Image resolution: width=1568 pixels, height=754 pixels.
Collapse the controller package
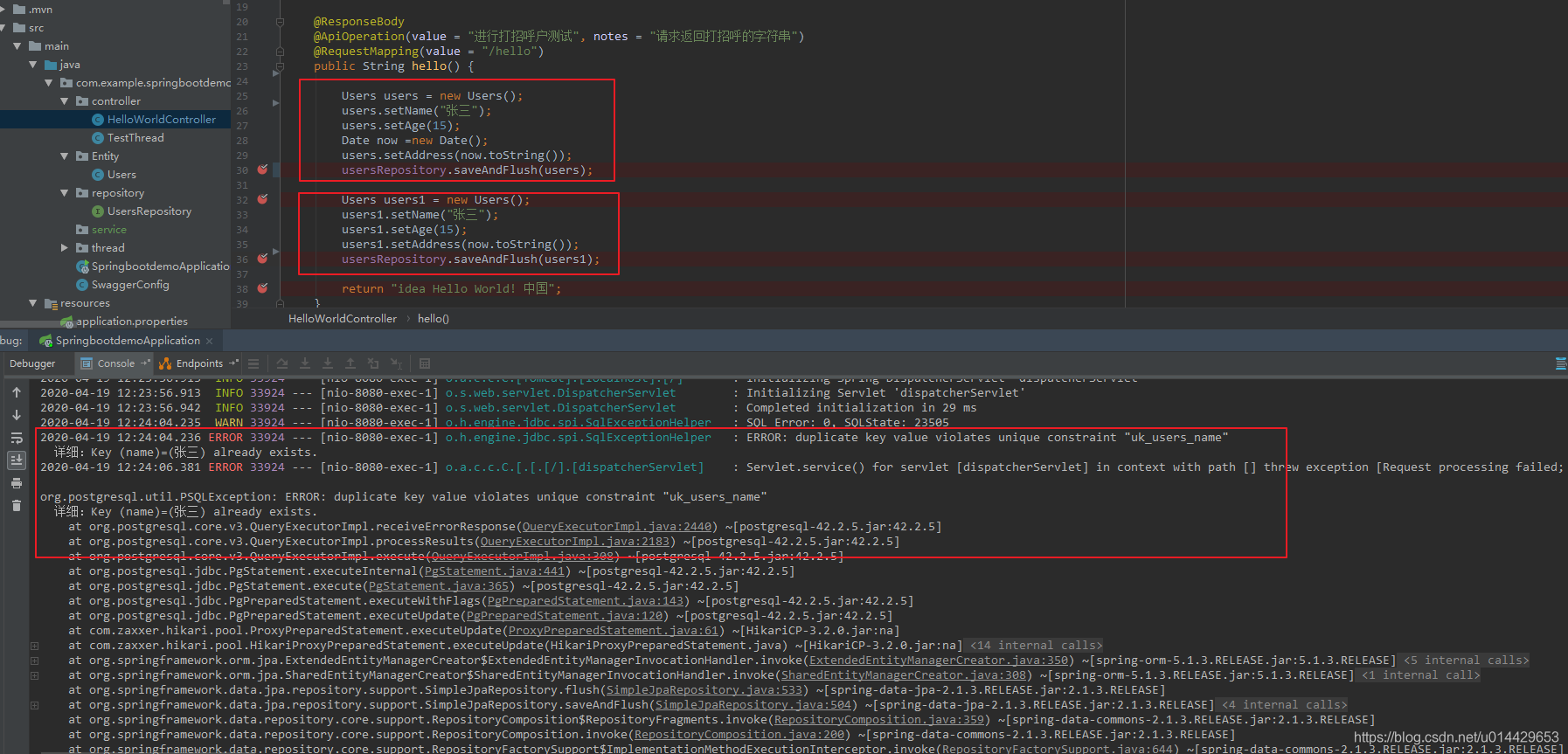point(65,101)
